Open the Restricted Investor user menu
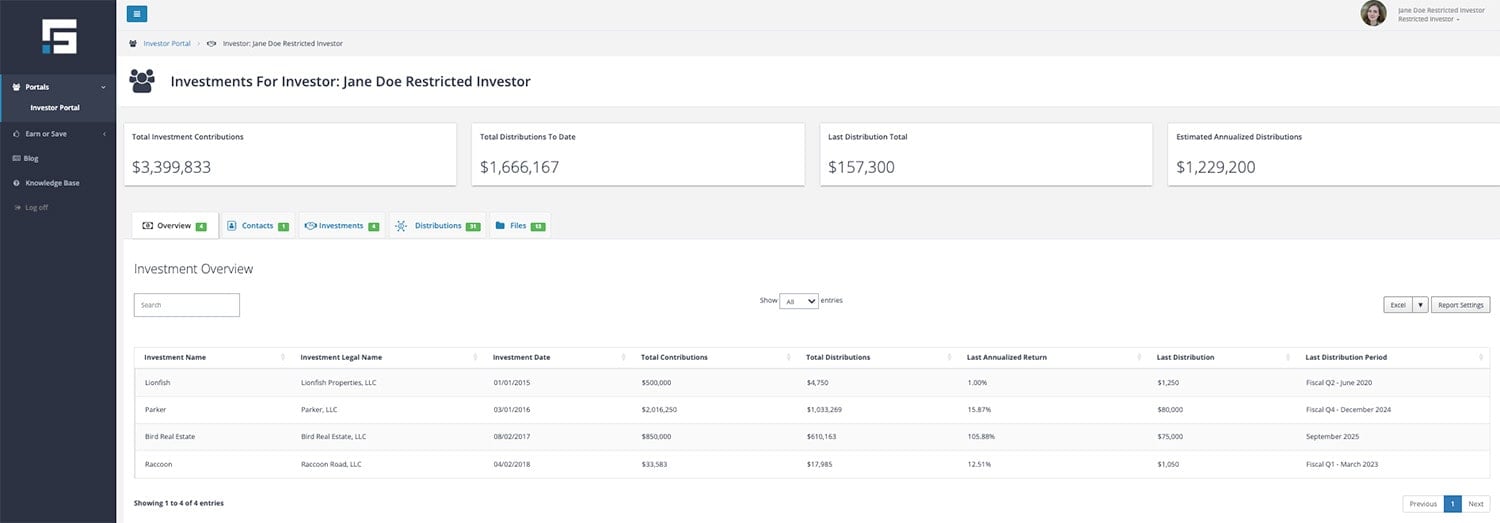Image resolution: width=1500 pixels, height=523 pixels. [1428, 19]
